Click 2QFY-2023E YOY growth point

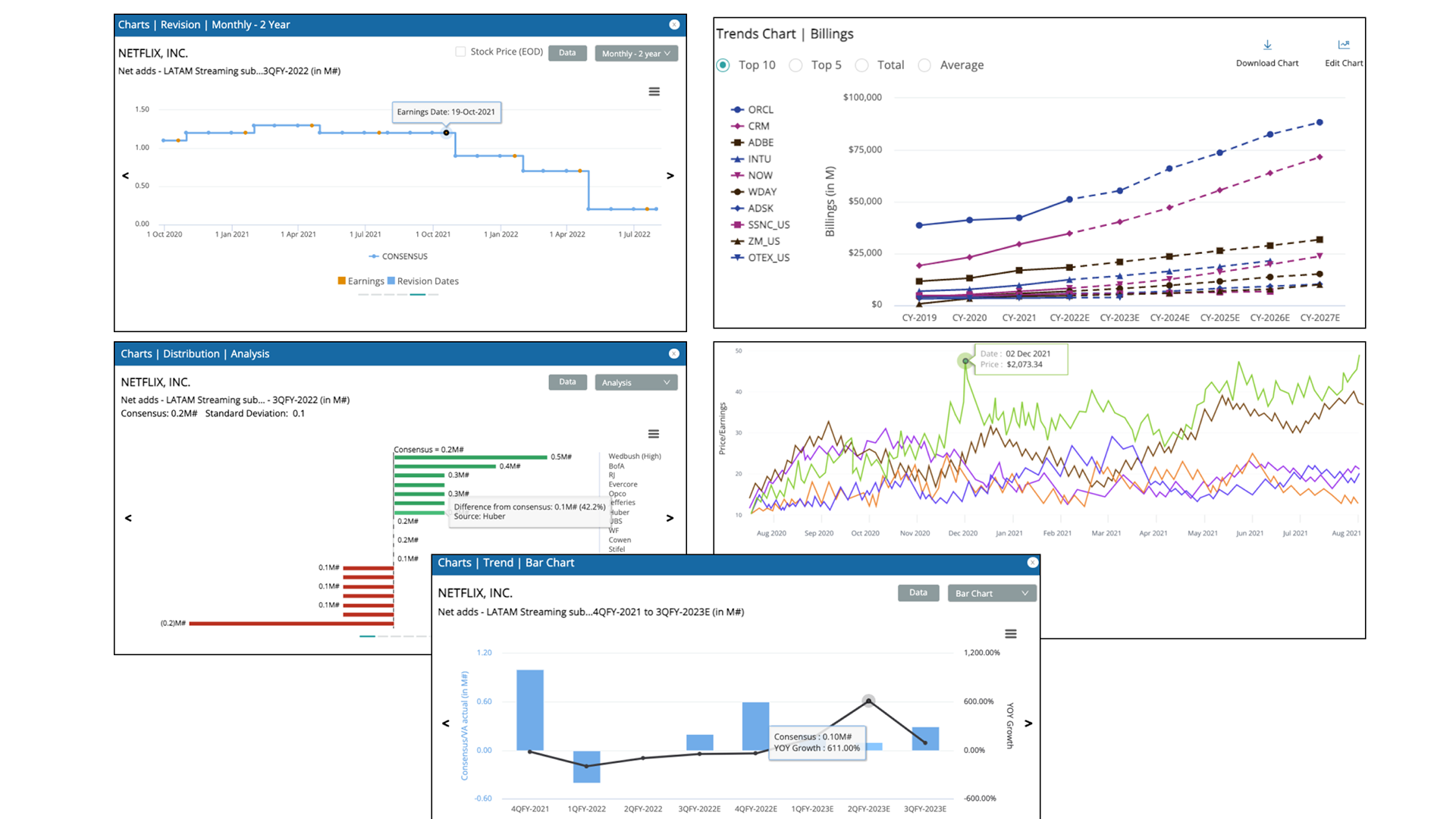click(x=869, y=701)
